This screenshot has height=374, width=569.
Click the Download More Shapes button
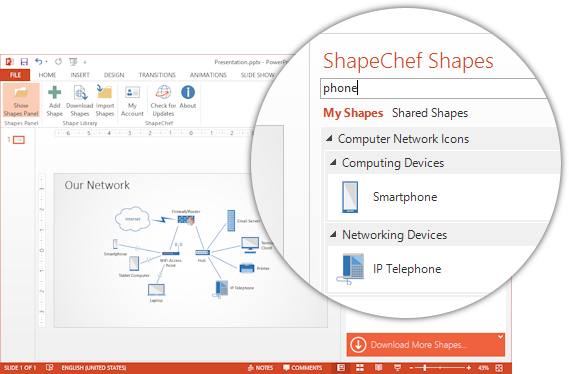[426, 345]
